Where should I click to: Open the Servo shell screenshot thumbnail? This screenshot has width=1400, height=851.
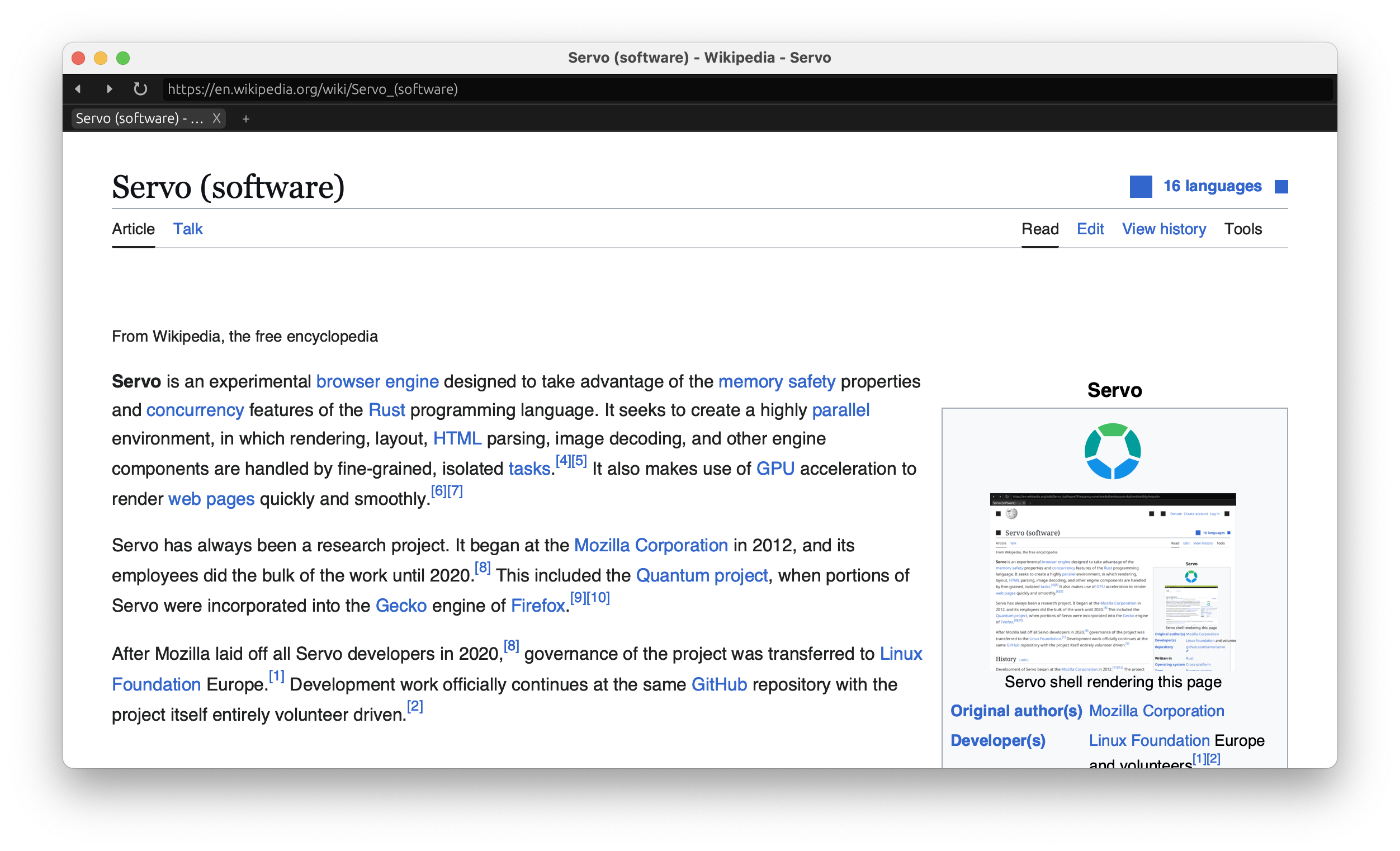(1113, 581)
